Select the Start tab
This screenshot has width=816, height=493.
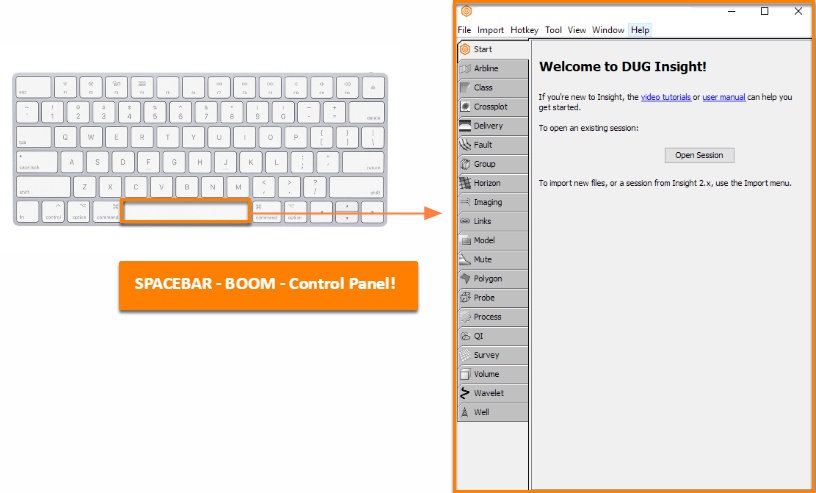point(493,49)
